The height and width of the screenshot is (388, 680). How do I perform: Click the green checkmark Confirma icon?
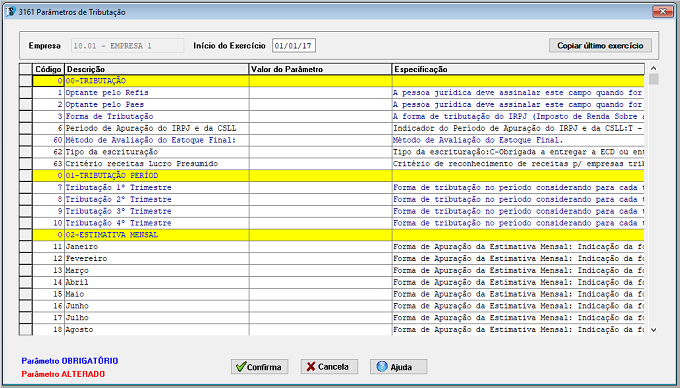241,367
